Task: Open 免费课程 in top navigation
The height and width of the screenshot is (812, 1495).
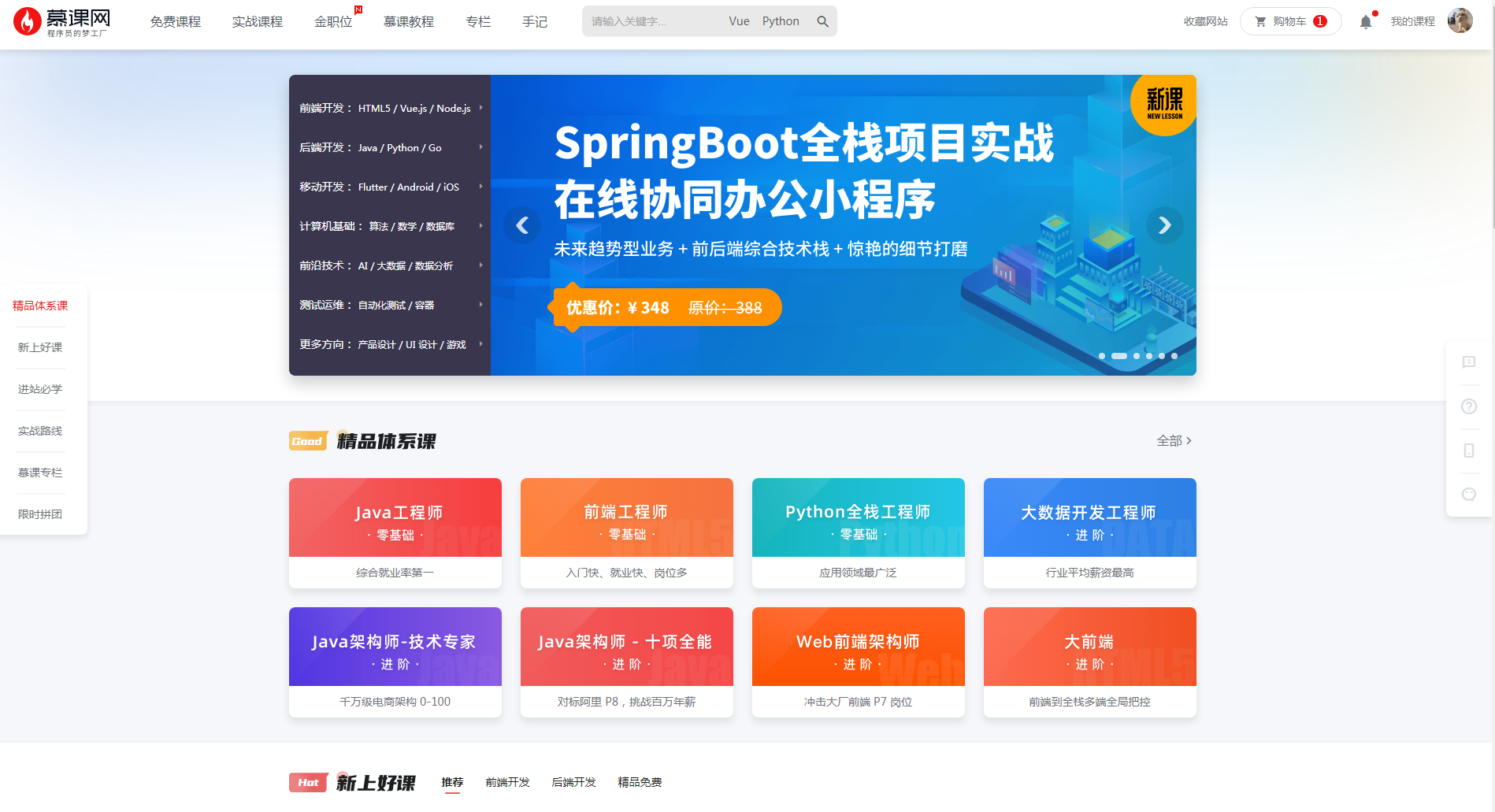Action: tap(176, 22)
